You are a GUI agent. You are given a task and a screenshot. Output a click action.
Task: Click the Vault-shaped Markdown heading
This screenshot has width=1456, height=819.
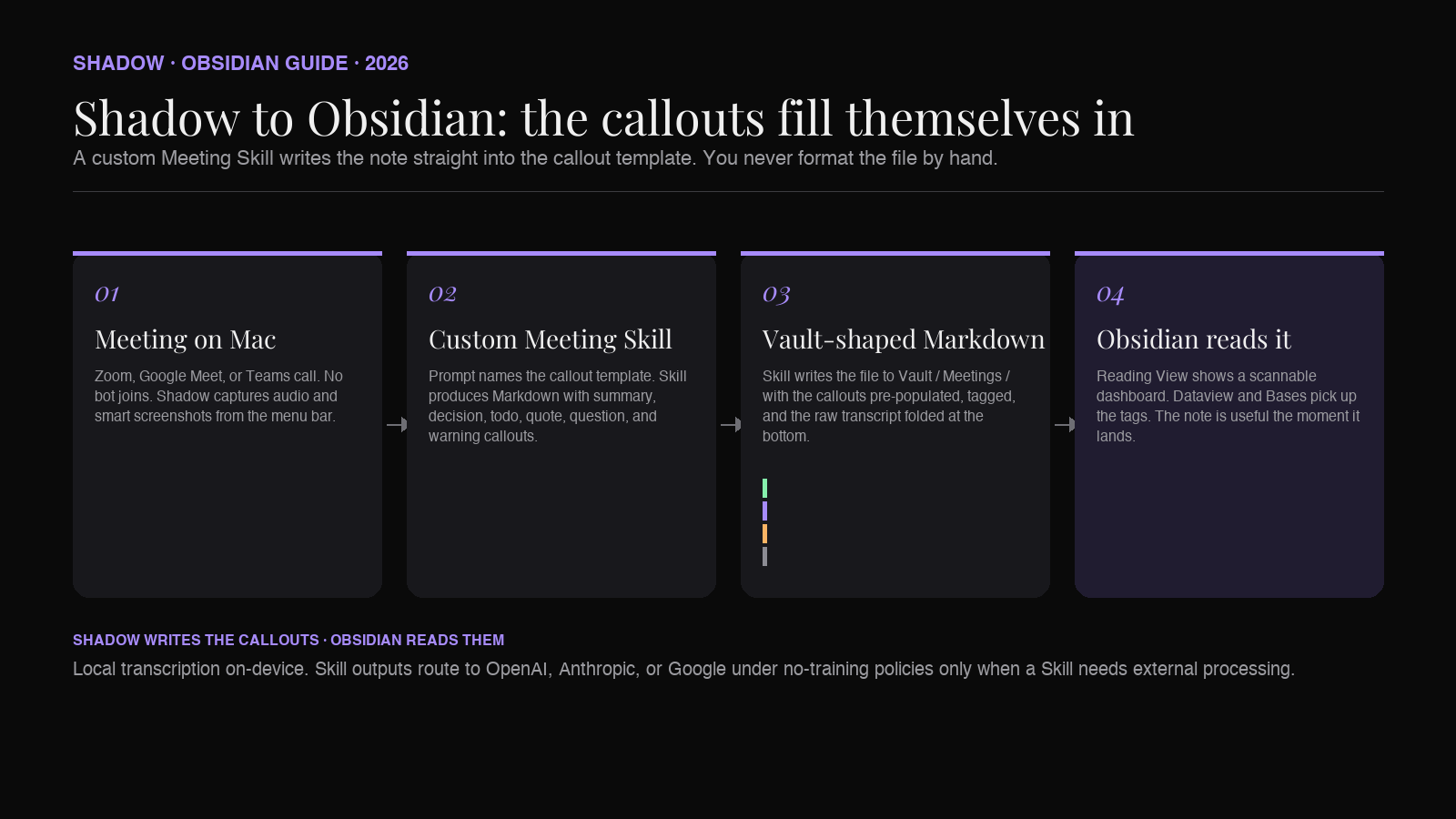point(904,339)
